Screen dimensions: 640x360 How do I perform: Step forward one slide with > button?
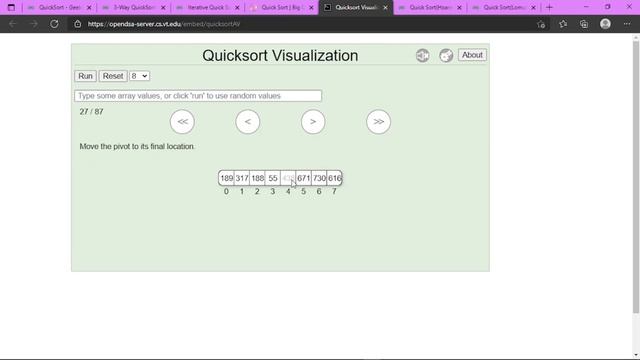point(313,122)
